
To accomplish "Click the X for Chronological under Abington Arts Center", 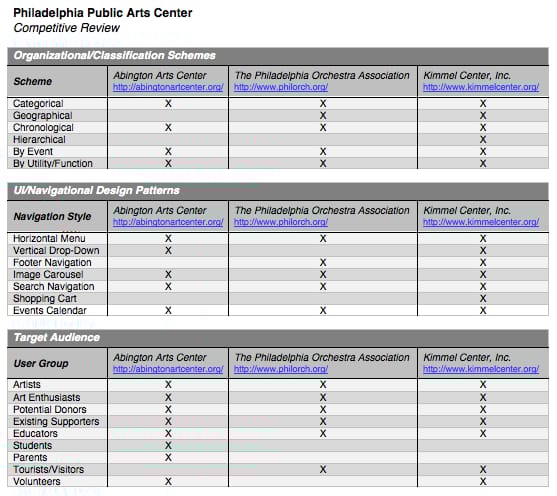I will point(168,128).
